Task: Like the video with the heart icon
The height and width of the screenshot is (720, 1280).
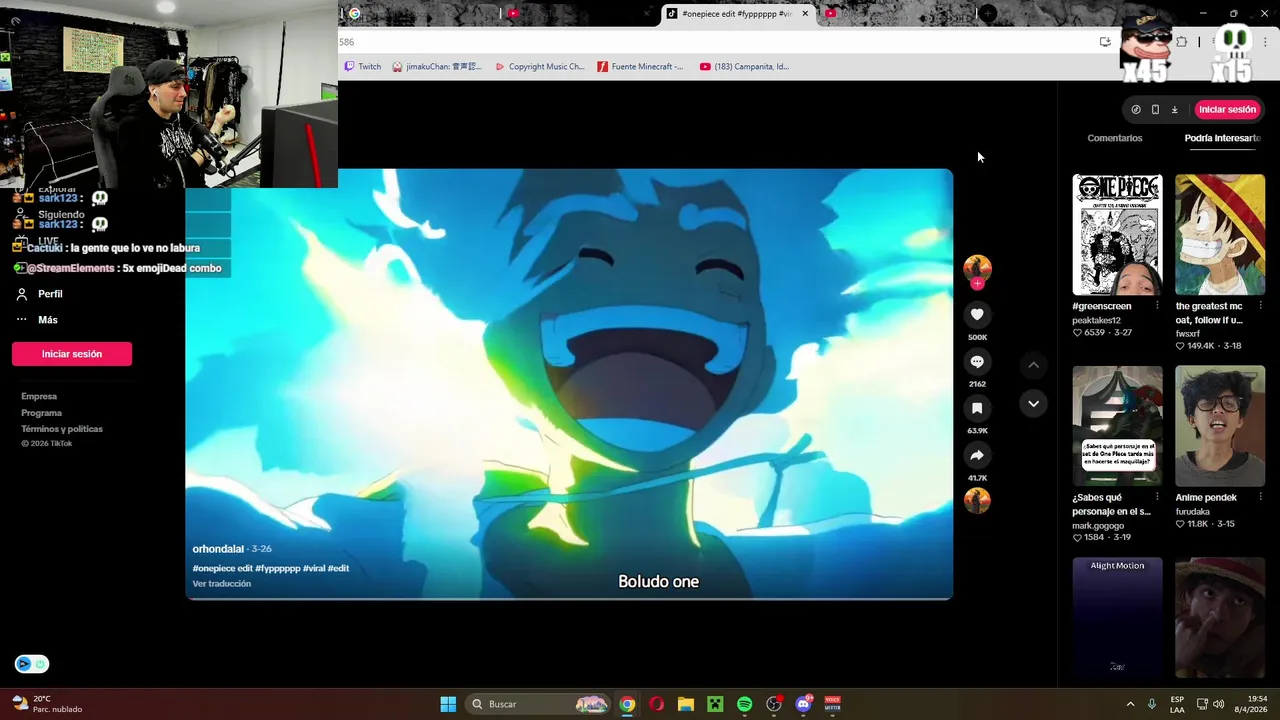Action: coord(977,314)
